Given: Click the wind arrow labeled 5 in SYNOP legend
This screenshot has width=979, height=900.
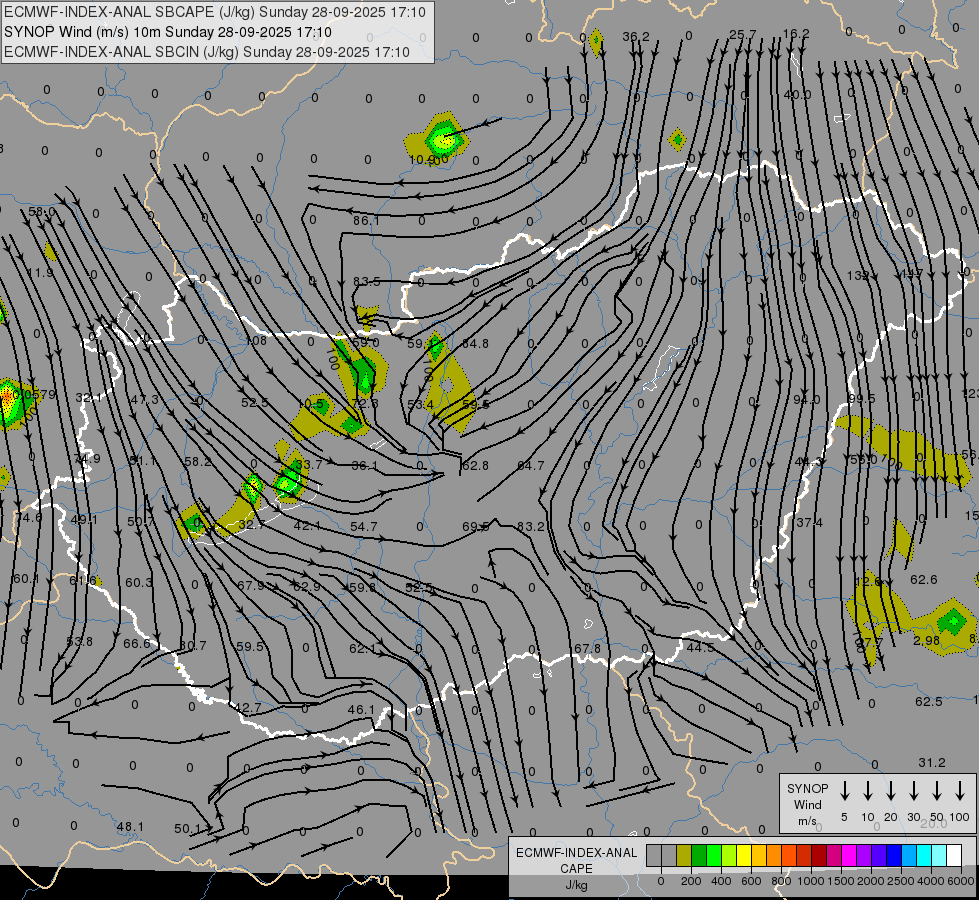Looking at the screenshot, I should coord(844,791).
